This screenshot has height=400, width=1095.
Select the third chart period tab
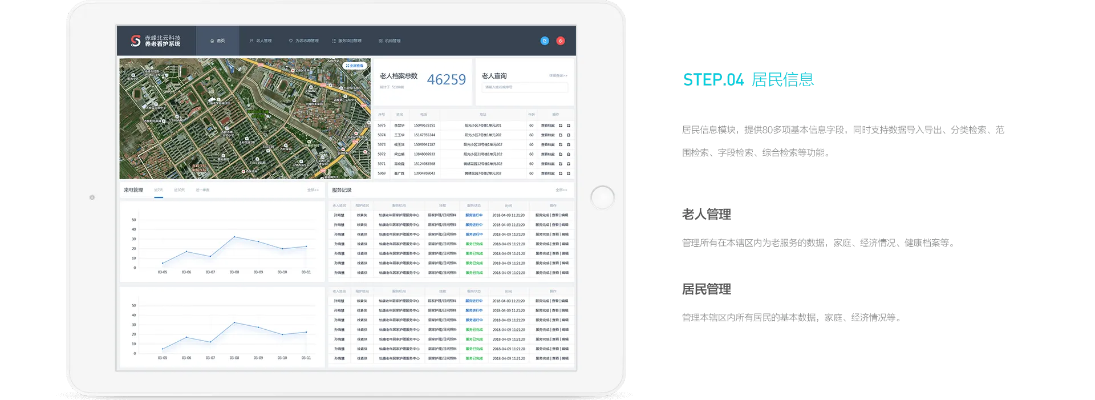point(202,189)
